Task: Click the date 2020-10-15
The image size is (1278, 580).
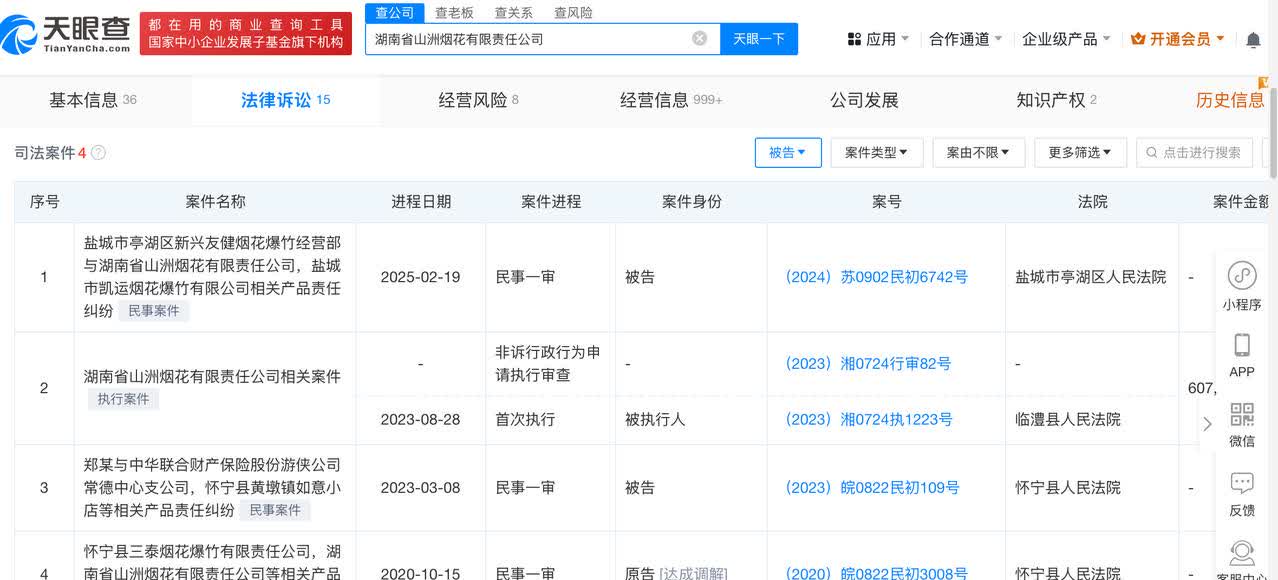Action: [x=420, y=573]
